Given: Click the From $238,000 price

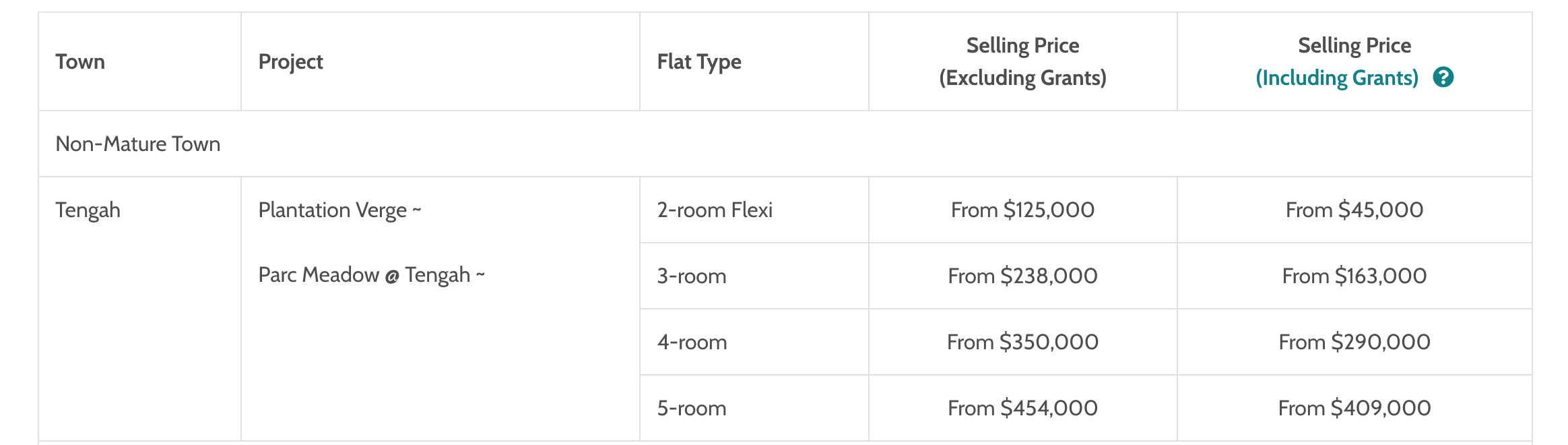Looking at the screenshot, I should (1022, 276).
